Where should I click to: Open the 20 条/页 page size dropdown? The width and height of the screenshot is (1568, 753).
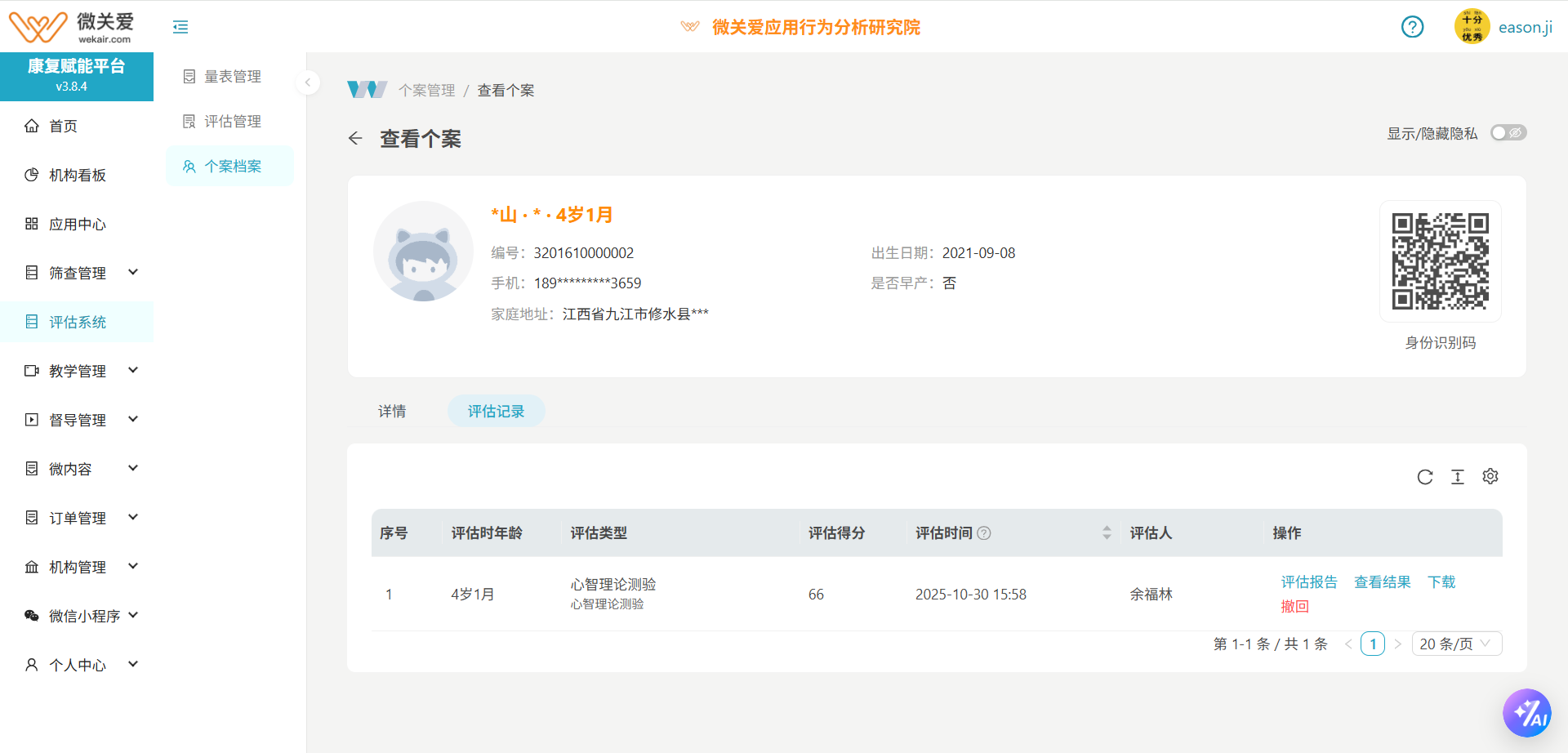click(x=1456, y=644)
